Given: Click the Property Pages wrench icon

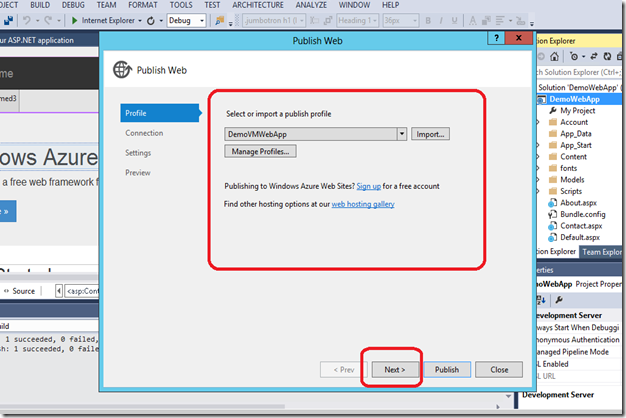Looking at the screenshot, I should pos(559,300).
